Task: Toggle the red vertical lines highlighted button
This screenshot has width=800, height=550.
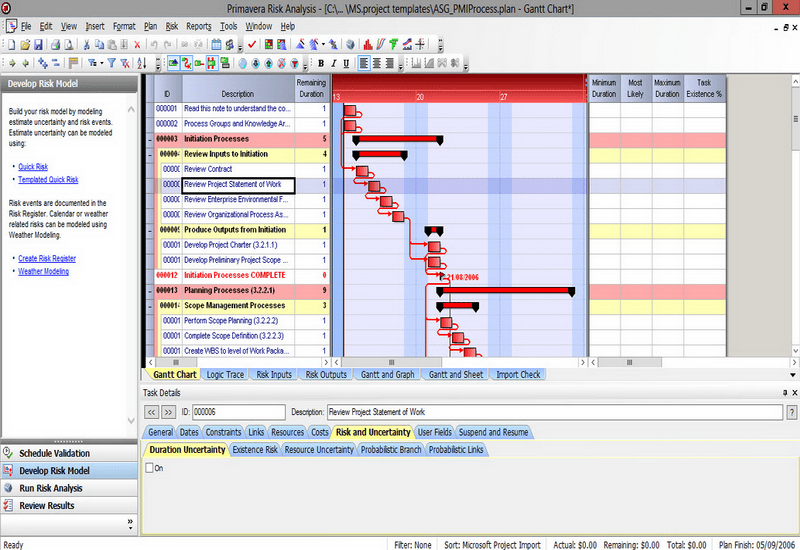Action: (212, 63)
